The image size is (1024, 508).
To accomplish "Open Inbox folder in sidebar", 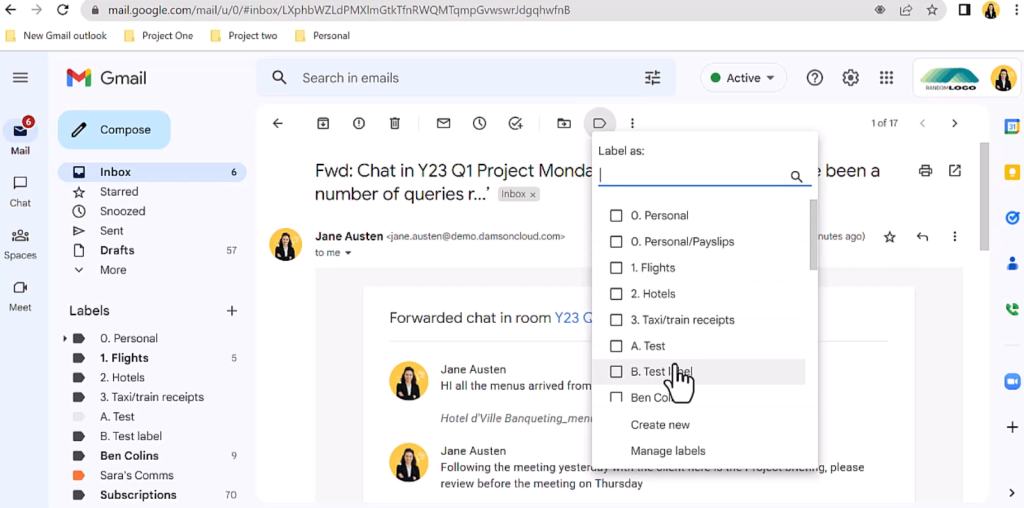I will coord(152,172).
